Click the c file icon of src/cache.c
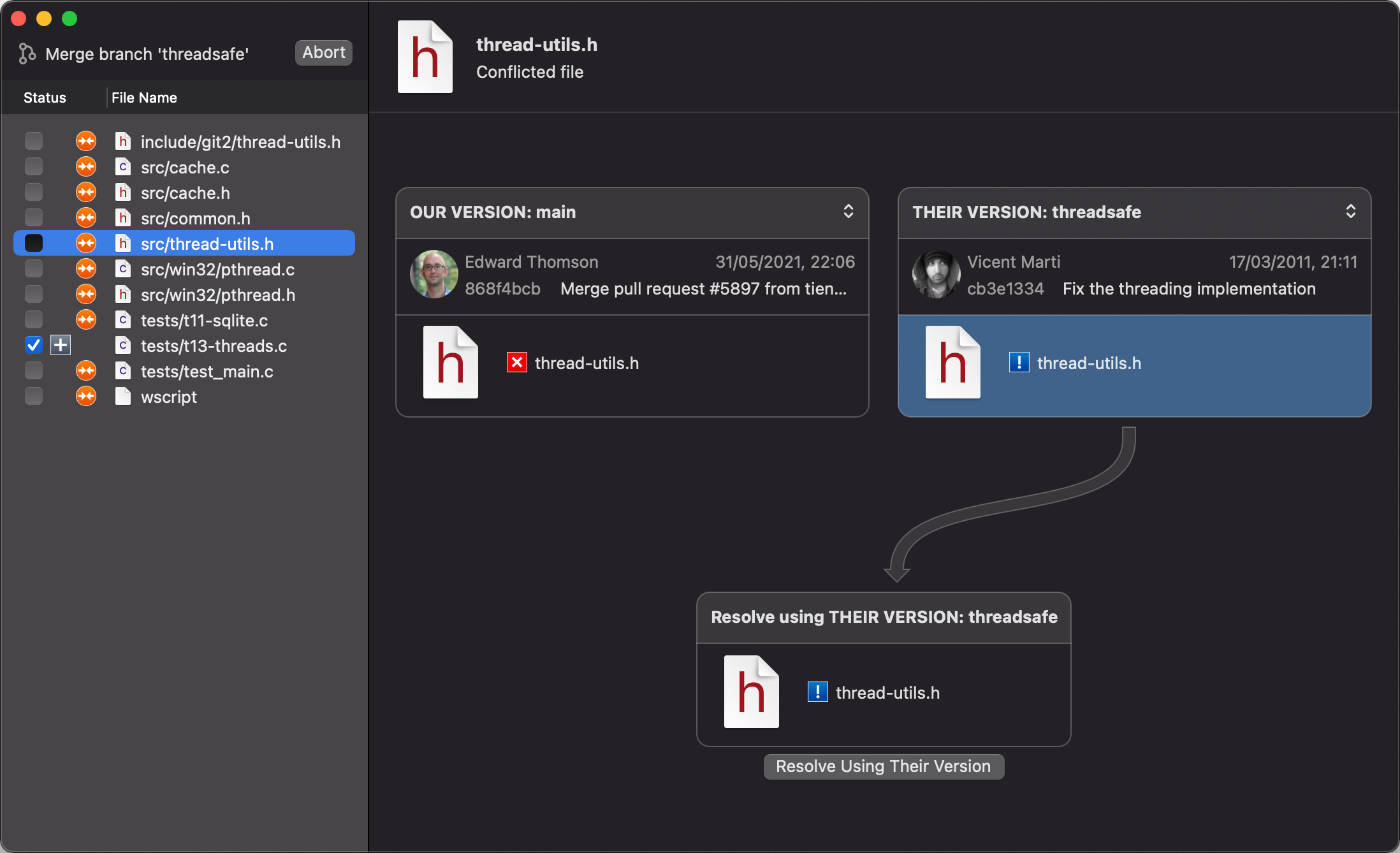The width and height of the screenshot is (1400, 853). [x=123, y=166]
